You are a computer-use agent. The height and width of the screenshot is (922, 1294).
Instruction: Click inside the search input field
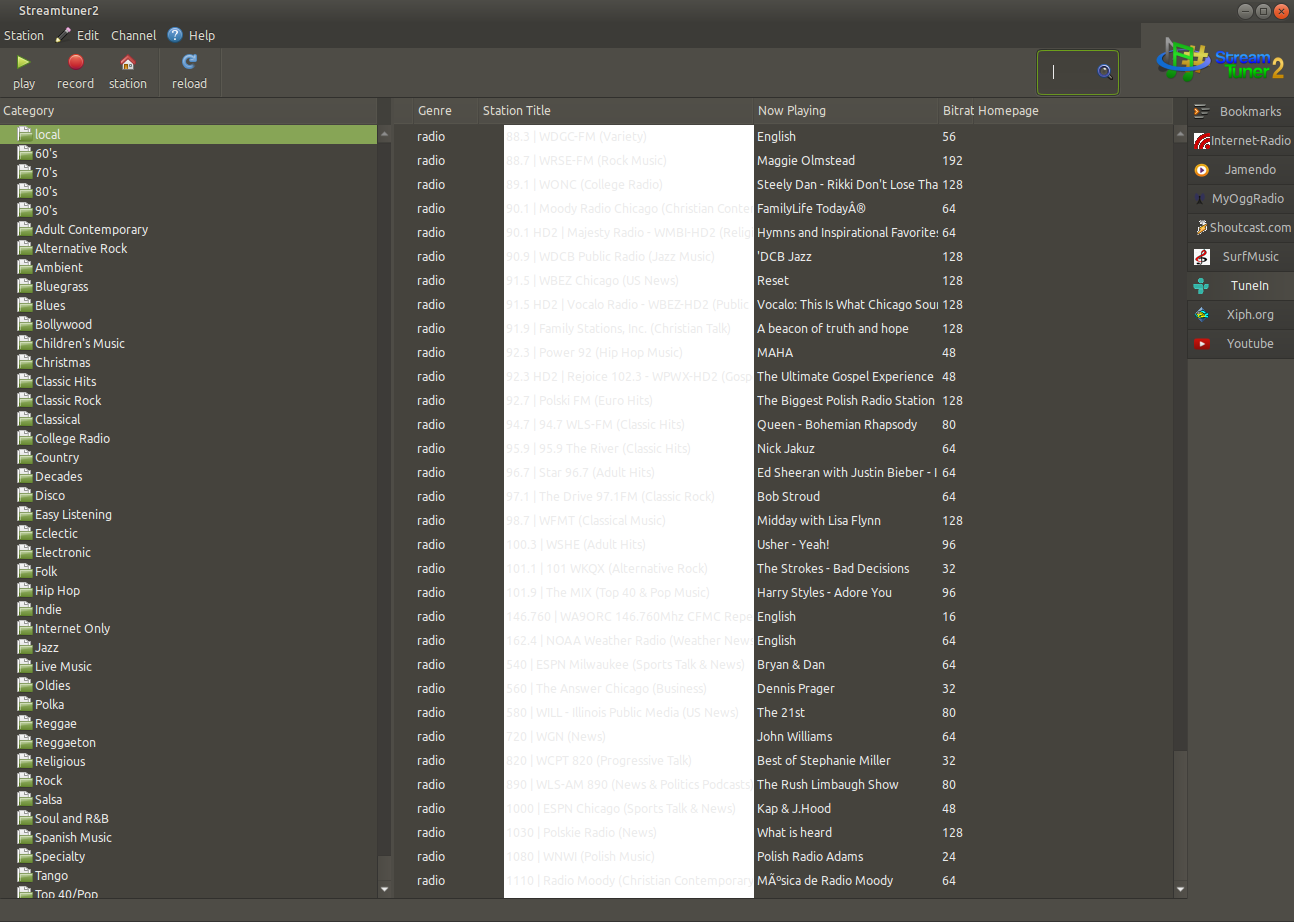(1068, 72)
